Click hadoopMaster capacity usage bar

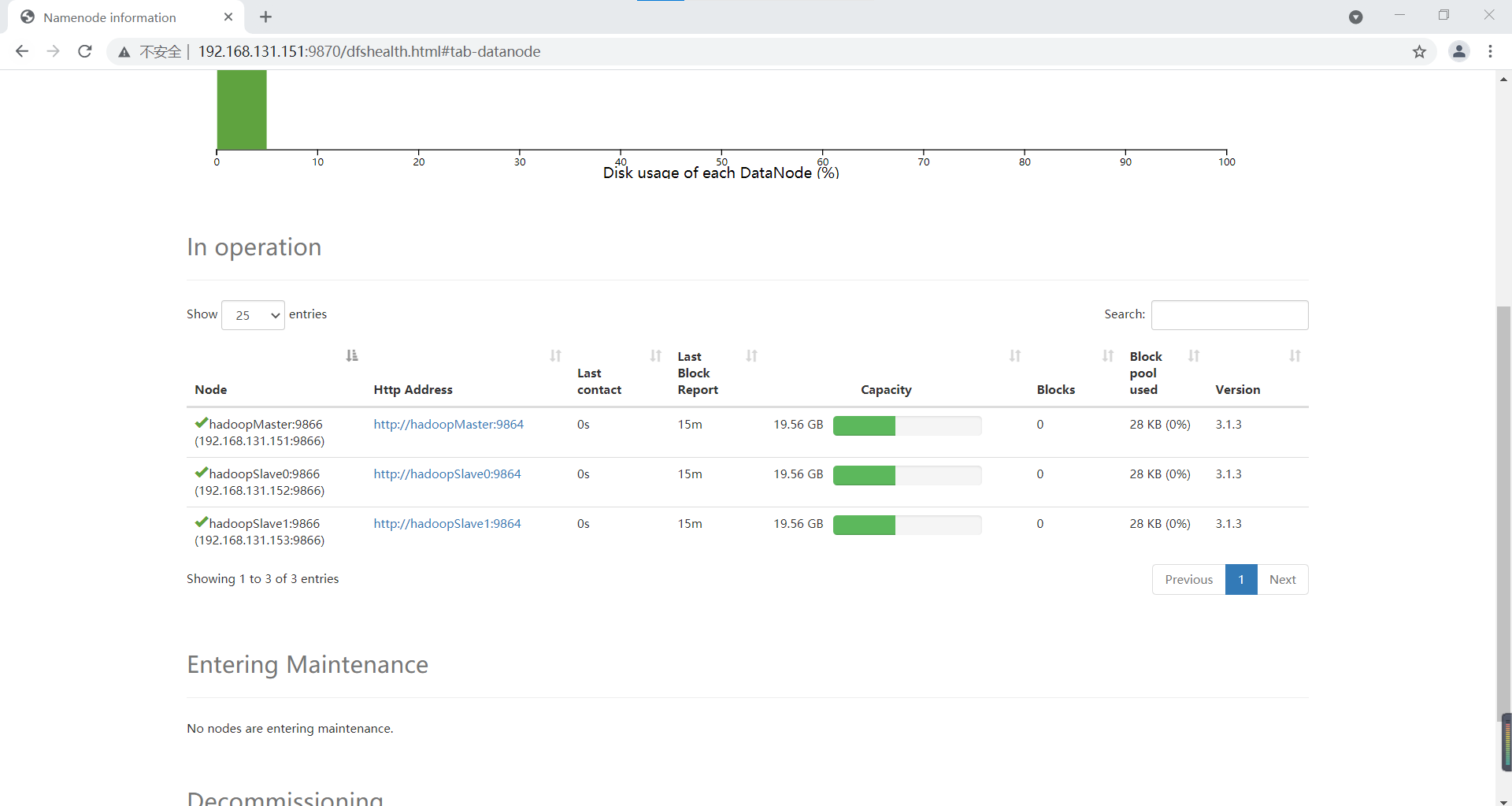[907, 425]
